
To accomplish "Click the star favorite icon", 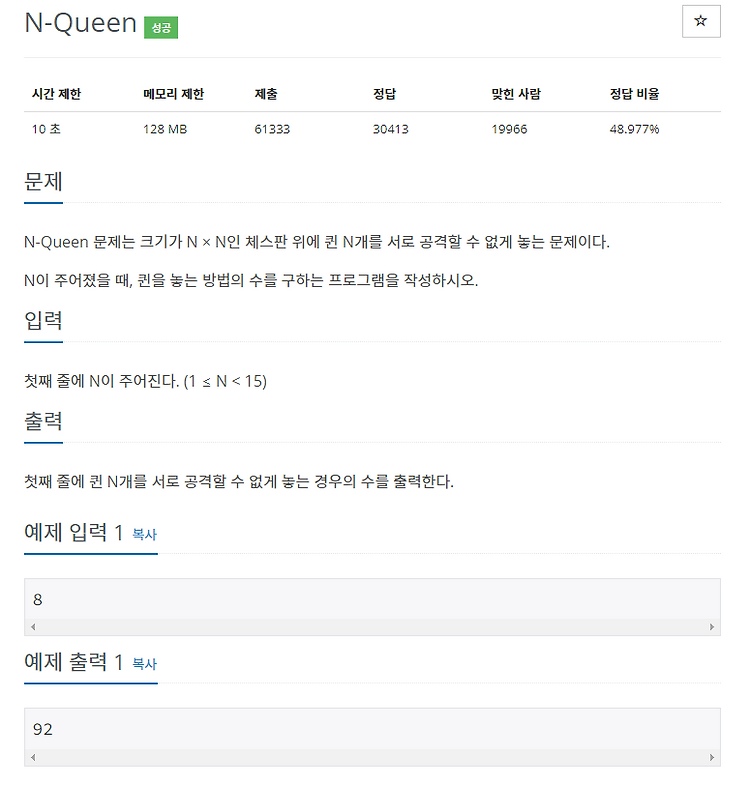I will click(x=701, y=21).
